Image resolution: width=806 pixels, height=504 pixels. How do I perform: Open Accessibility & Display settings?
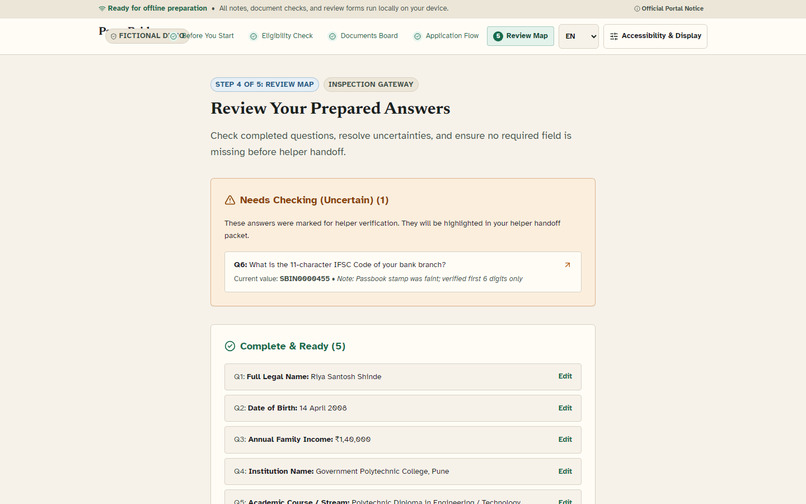point(655,36)
